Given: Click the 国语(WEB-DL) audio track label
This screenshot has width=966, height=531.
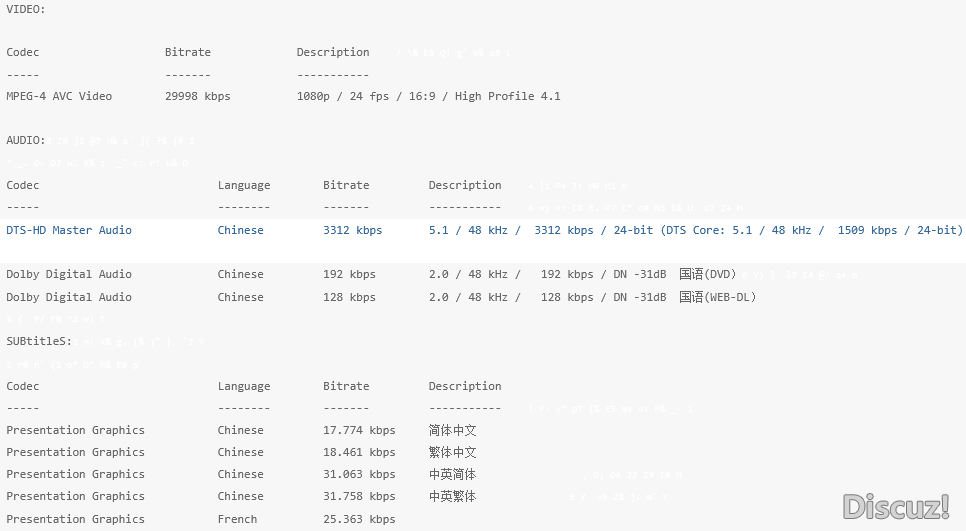Looking at the screenshot, I should pyautogui.click(x=717, y=297).
